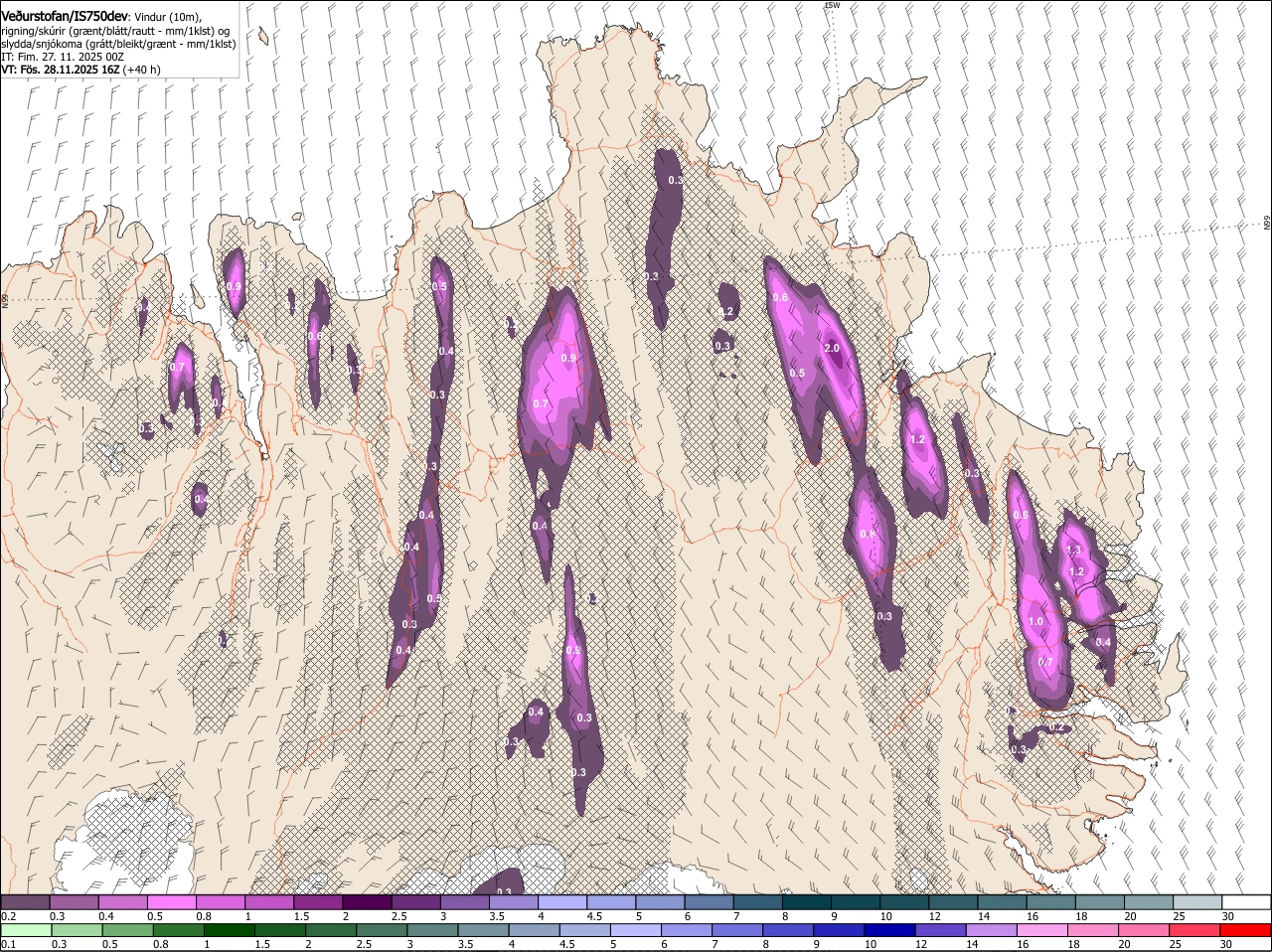Choose the bright pink 0.5 swatch, upper legend row
1272x952 pixels.
pos(172,902)
